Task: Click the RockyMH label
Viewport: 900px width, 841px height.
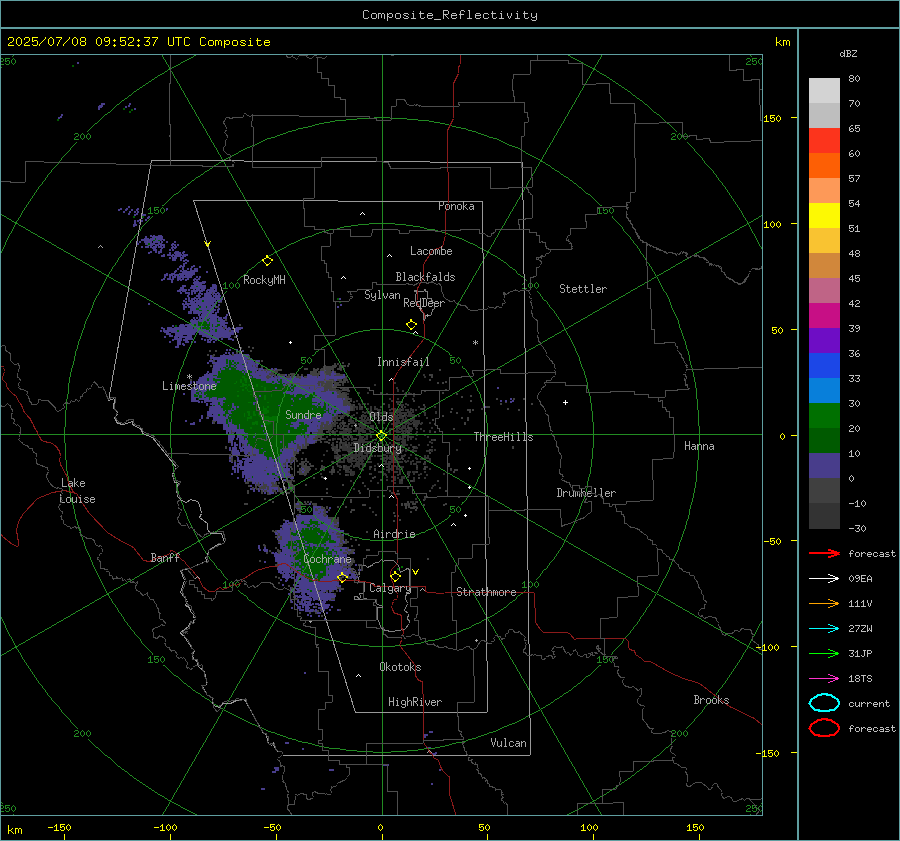Action: click(x=264, y=280)
